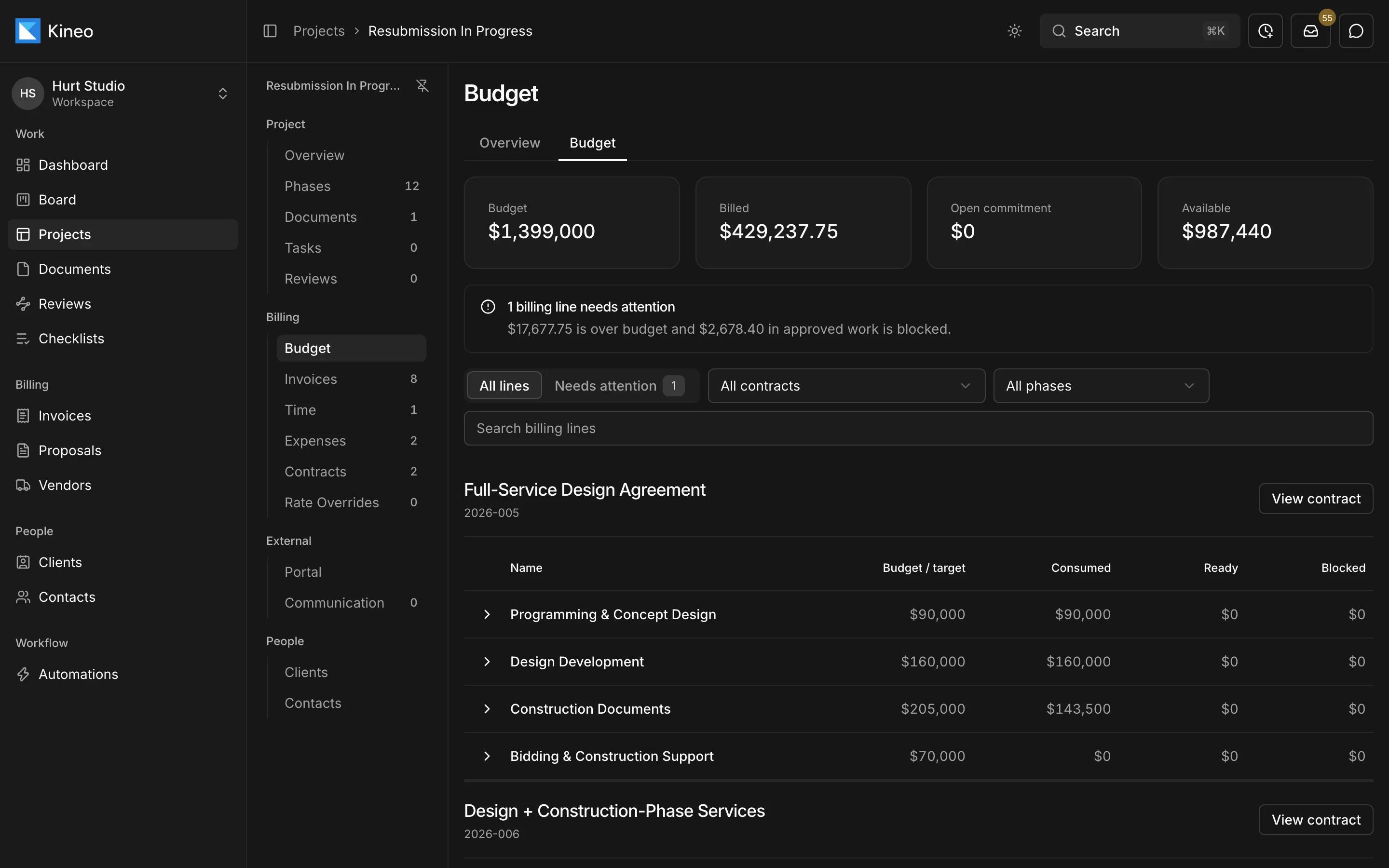View contract for Design + Construction-Phase Services
The image size is (1389, 868).
[x=1316, y=820]
